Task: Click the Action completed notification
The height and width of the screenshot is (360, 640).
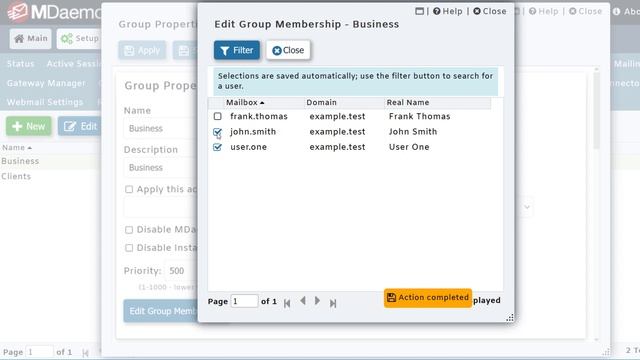Action: (428, 298)
